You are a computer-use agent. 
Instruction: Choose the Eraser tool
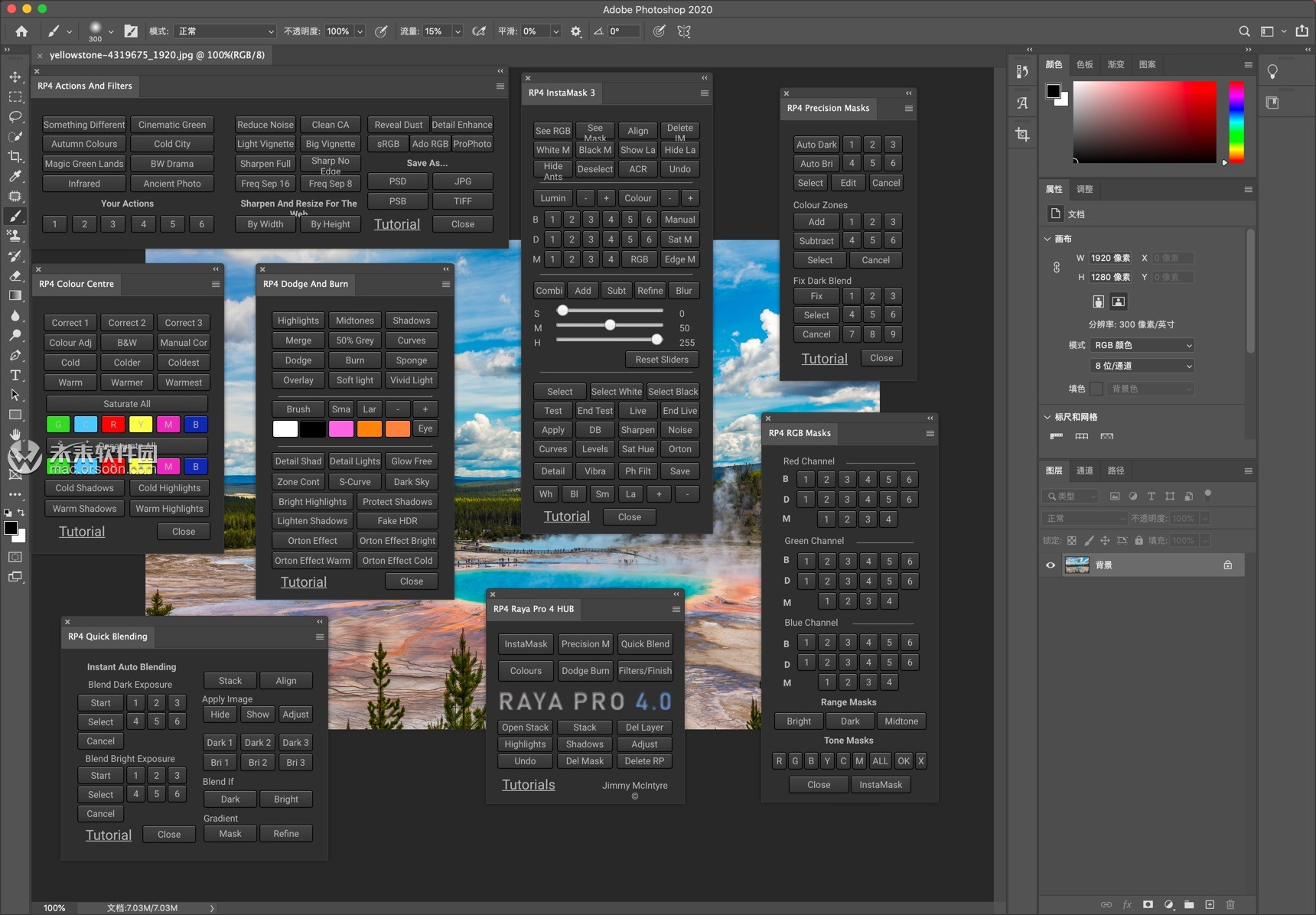click(x=15, y=276)
